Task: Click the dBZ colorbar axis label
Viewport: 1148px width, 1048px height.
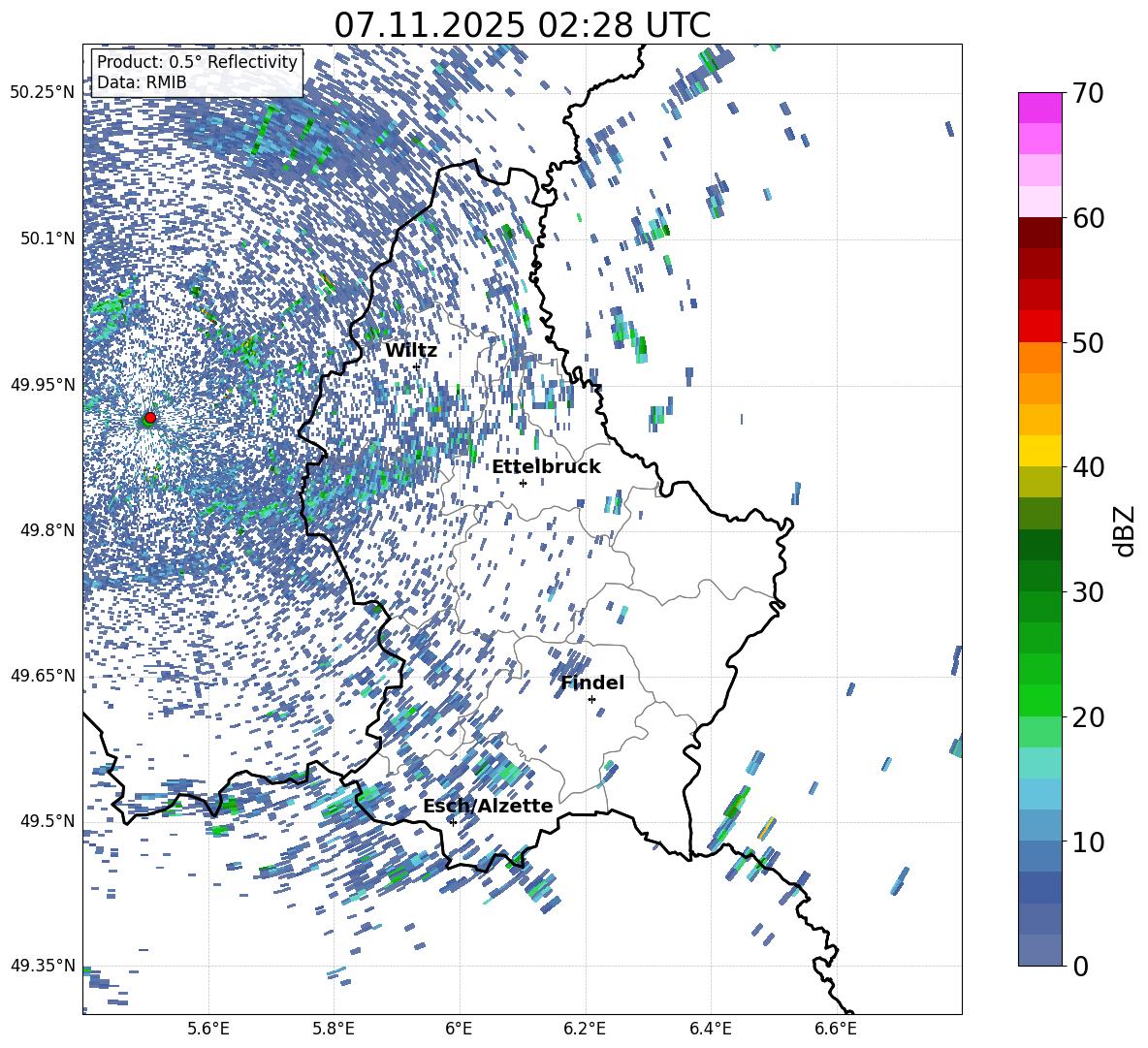Action: pos(1123,530)
